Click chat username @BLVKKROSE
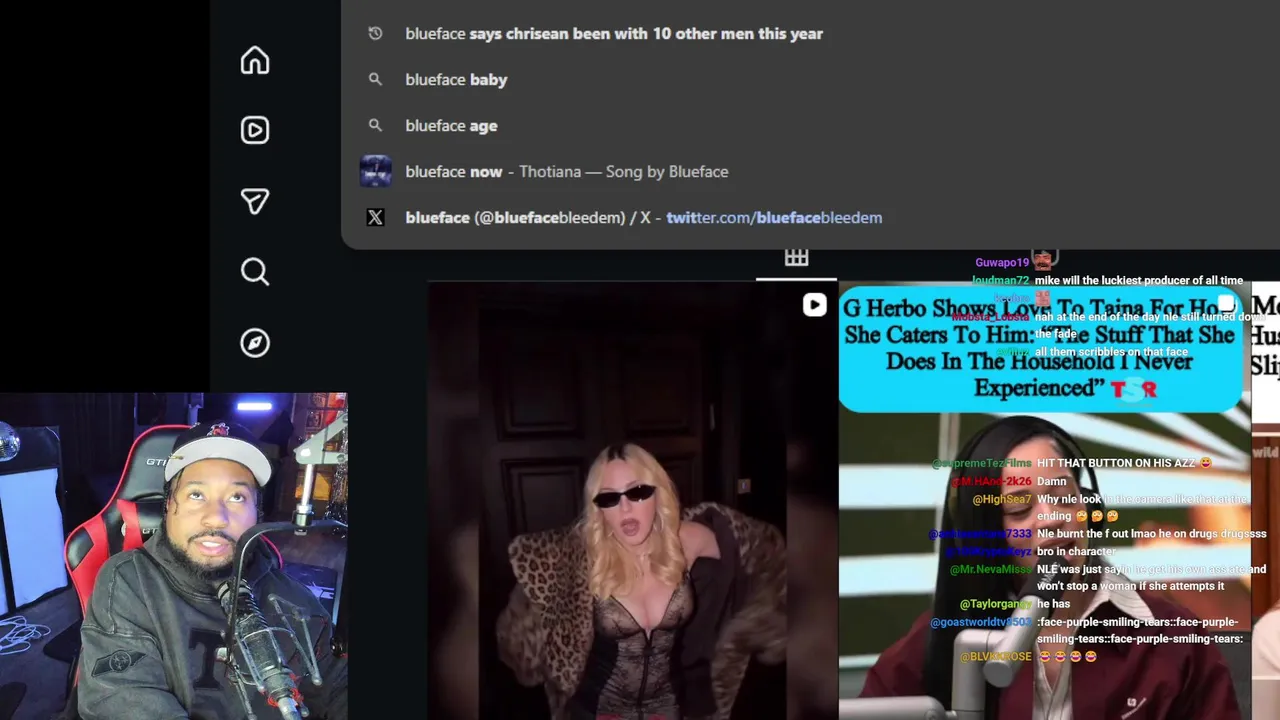Image resolution: width=1280 pixels, height=720 pixels. (x=995, y=656)
